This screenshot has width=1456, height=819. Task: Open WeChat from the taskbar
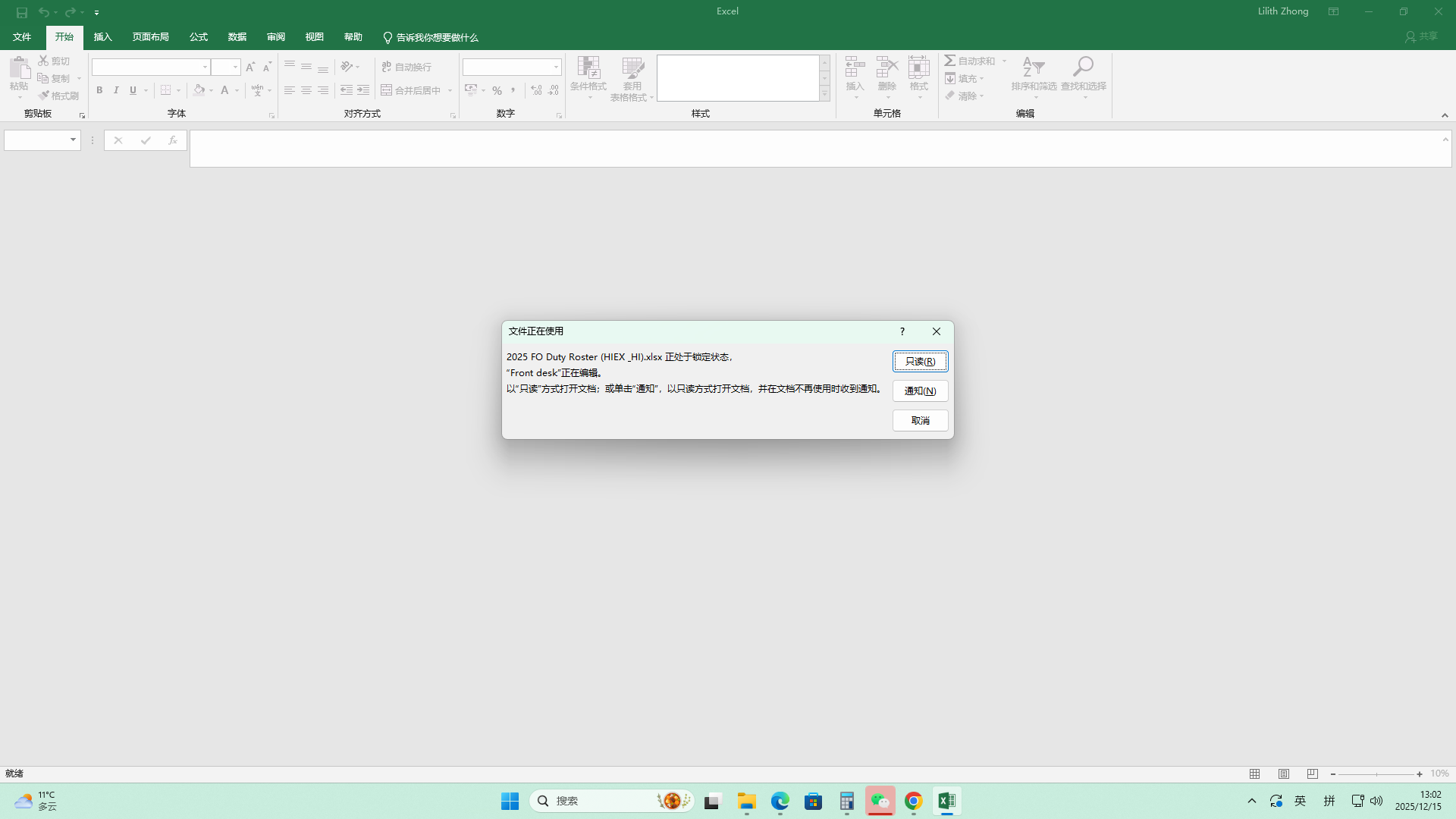[x=880, y=801]
